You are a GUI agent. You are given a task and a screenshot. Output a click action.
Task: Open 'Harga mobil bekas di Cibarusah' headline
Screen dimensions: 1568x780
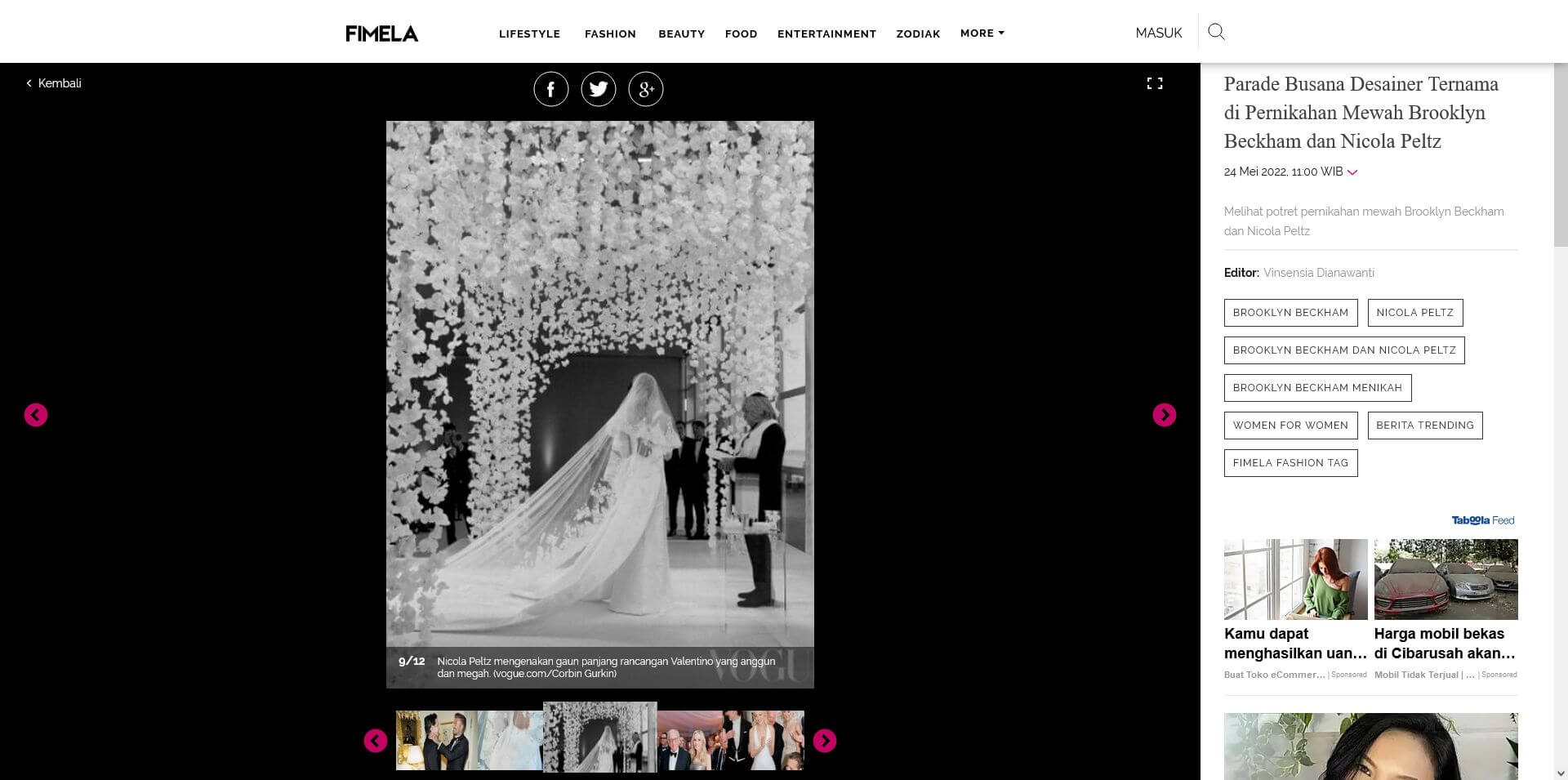coord(1445,644)
